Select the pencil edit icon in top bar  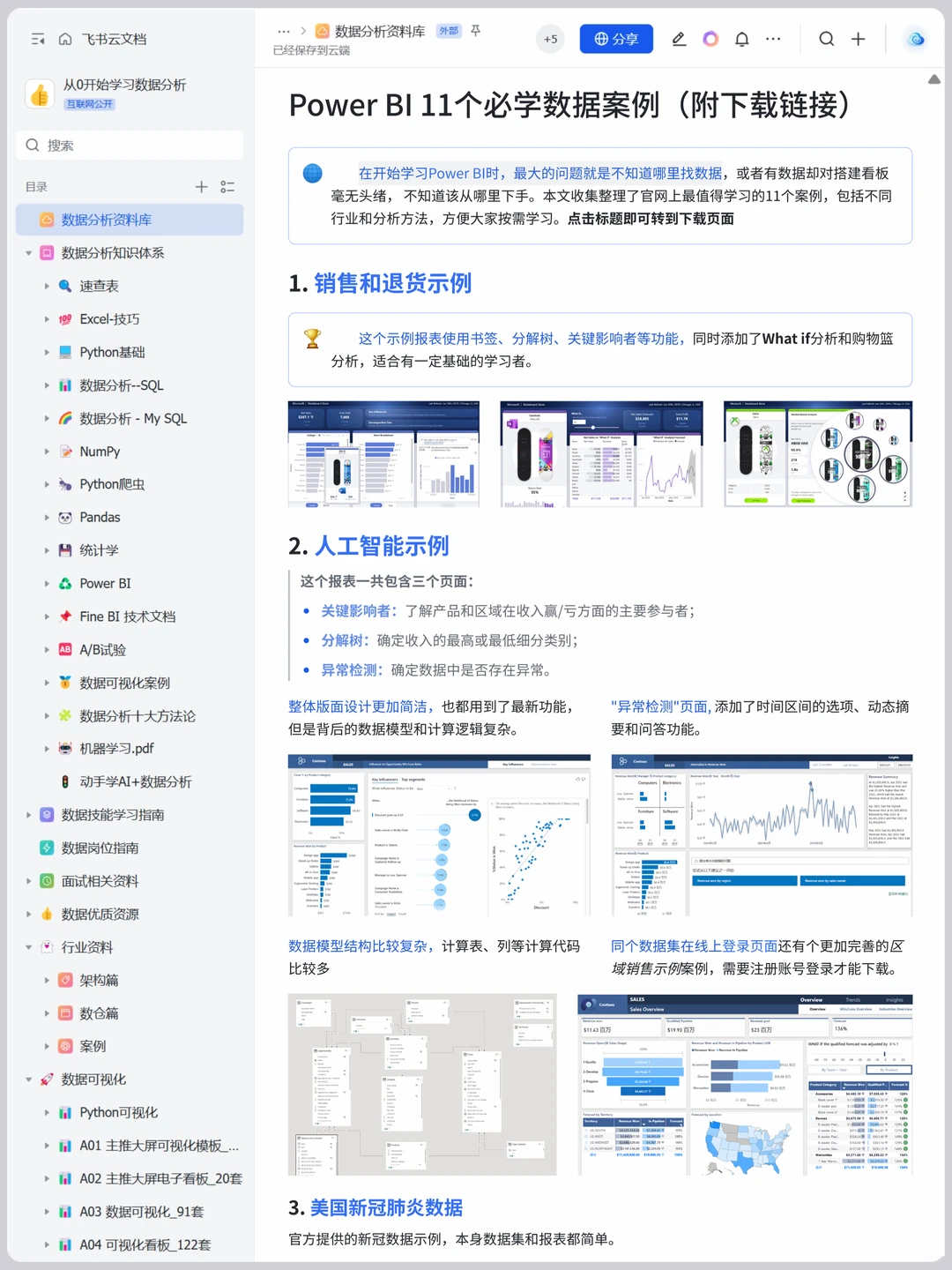click(679, 40)
